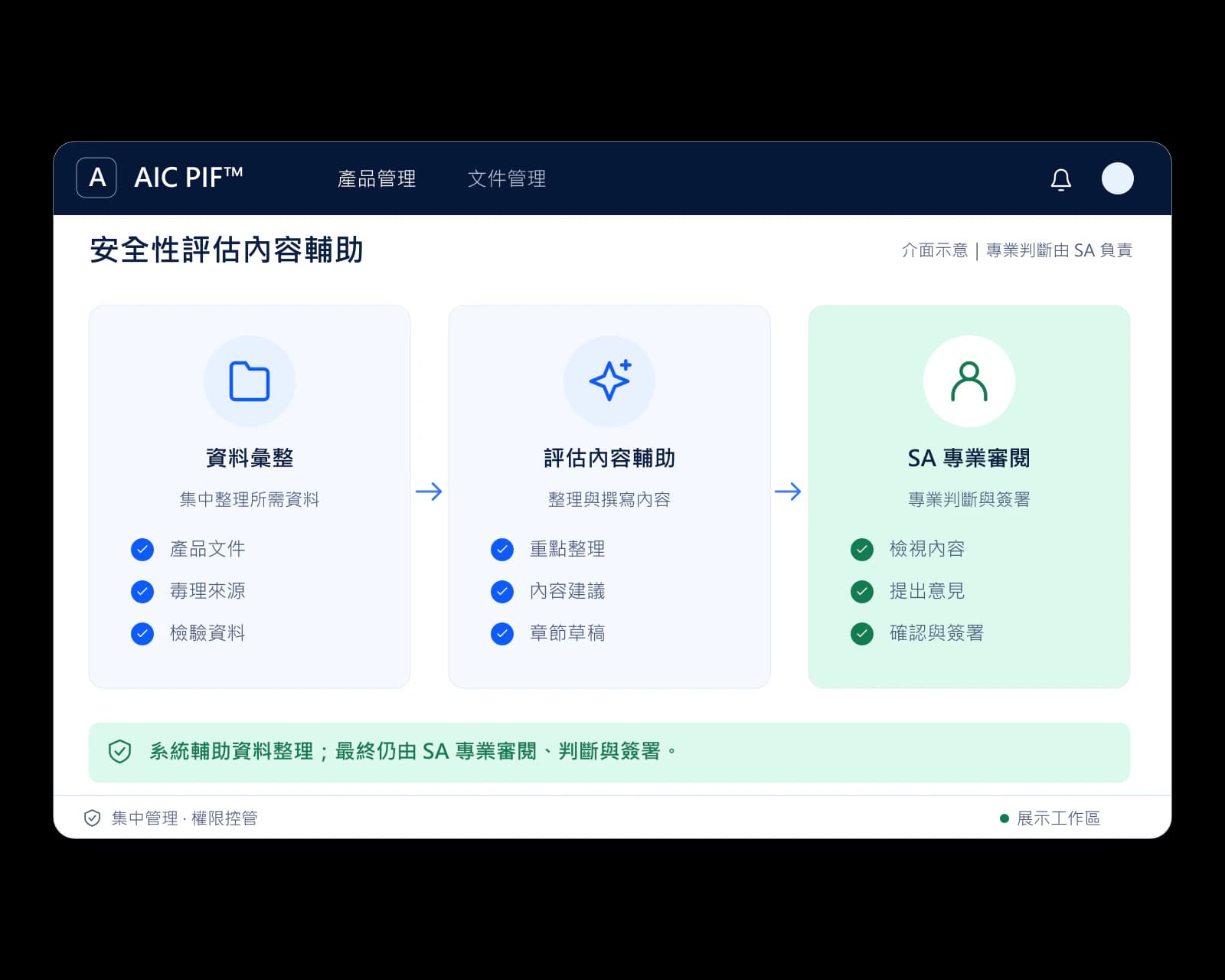Image resolution: width=1225 pixels, height=980 pixels.
Task: Toggle the green check next to 檢視內容
Action: [x=862, y=550]
